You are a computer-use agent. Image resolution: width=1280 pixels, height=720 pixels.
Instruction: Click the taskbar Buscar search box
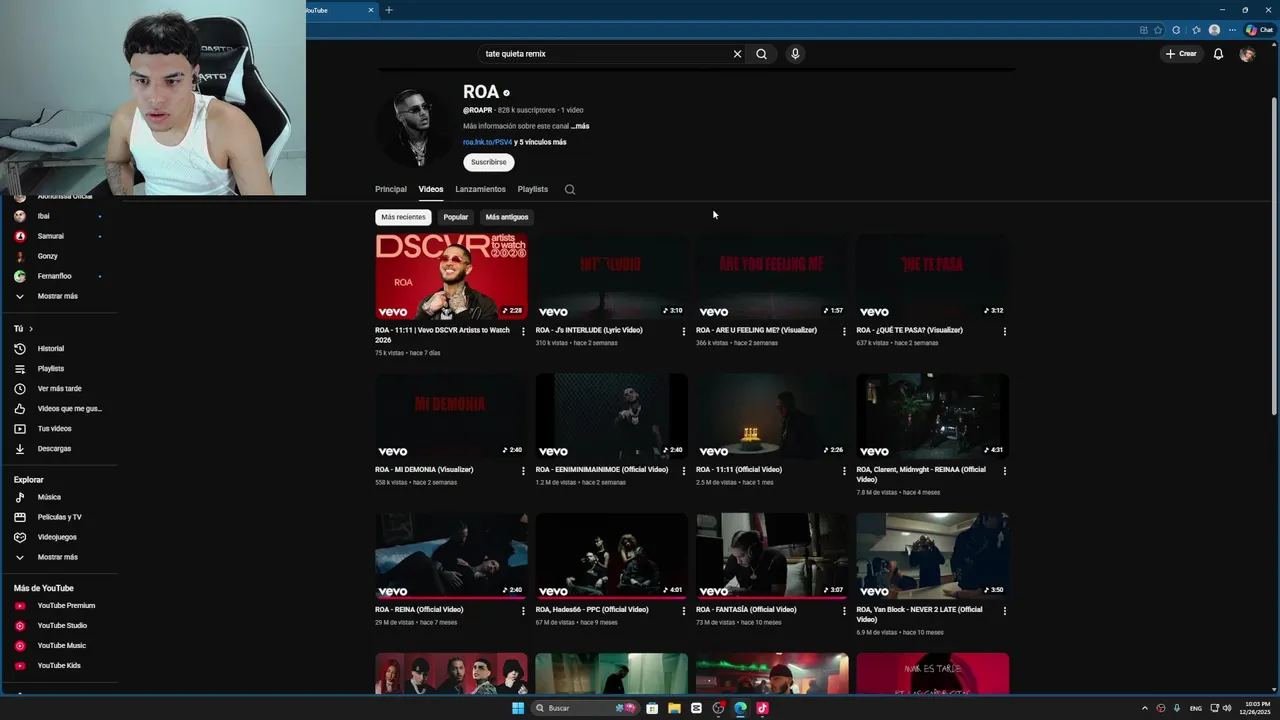coord(585,708)
